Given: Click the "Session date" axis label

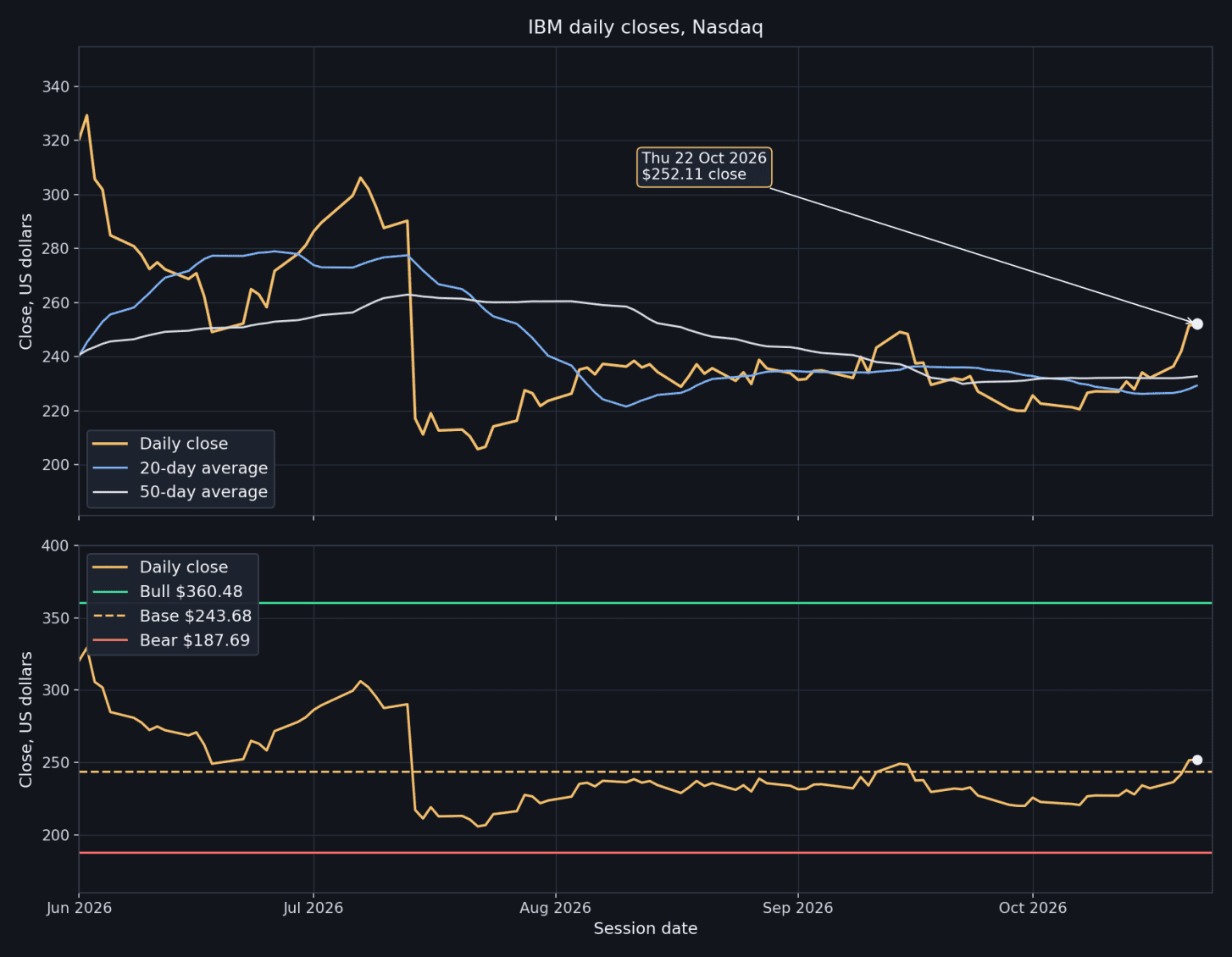Looking at the screenshot, I should click(646, 928).
